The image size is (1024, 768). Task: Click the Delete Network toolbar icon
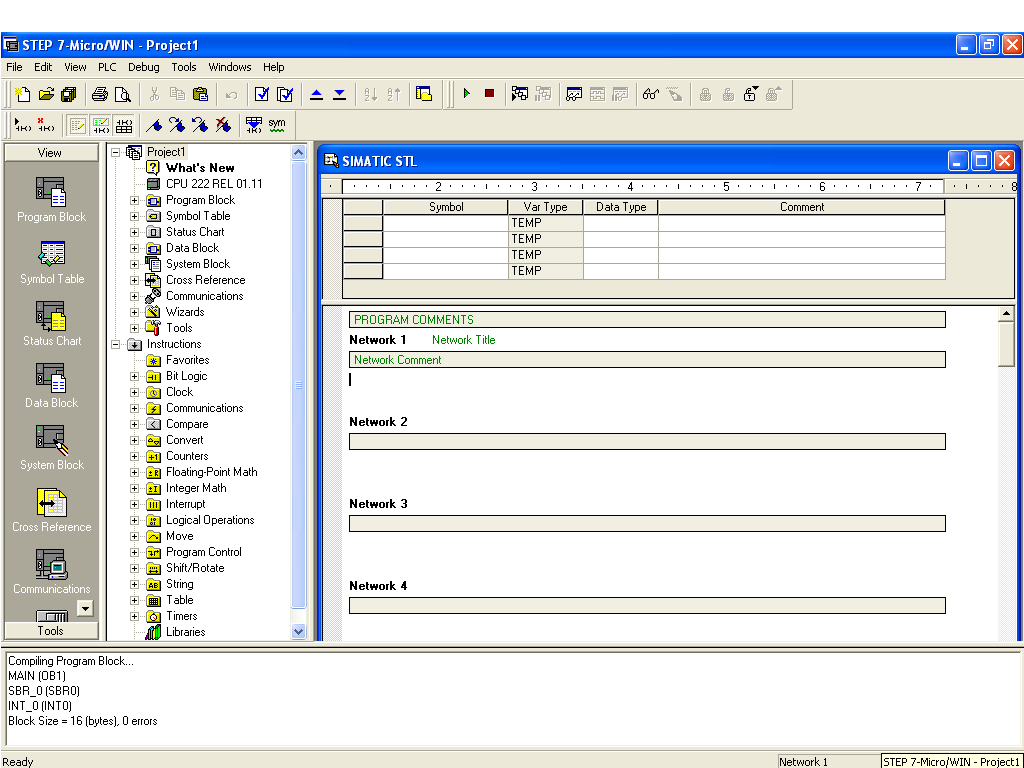tap(46, 124)
